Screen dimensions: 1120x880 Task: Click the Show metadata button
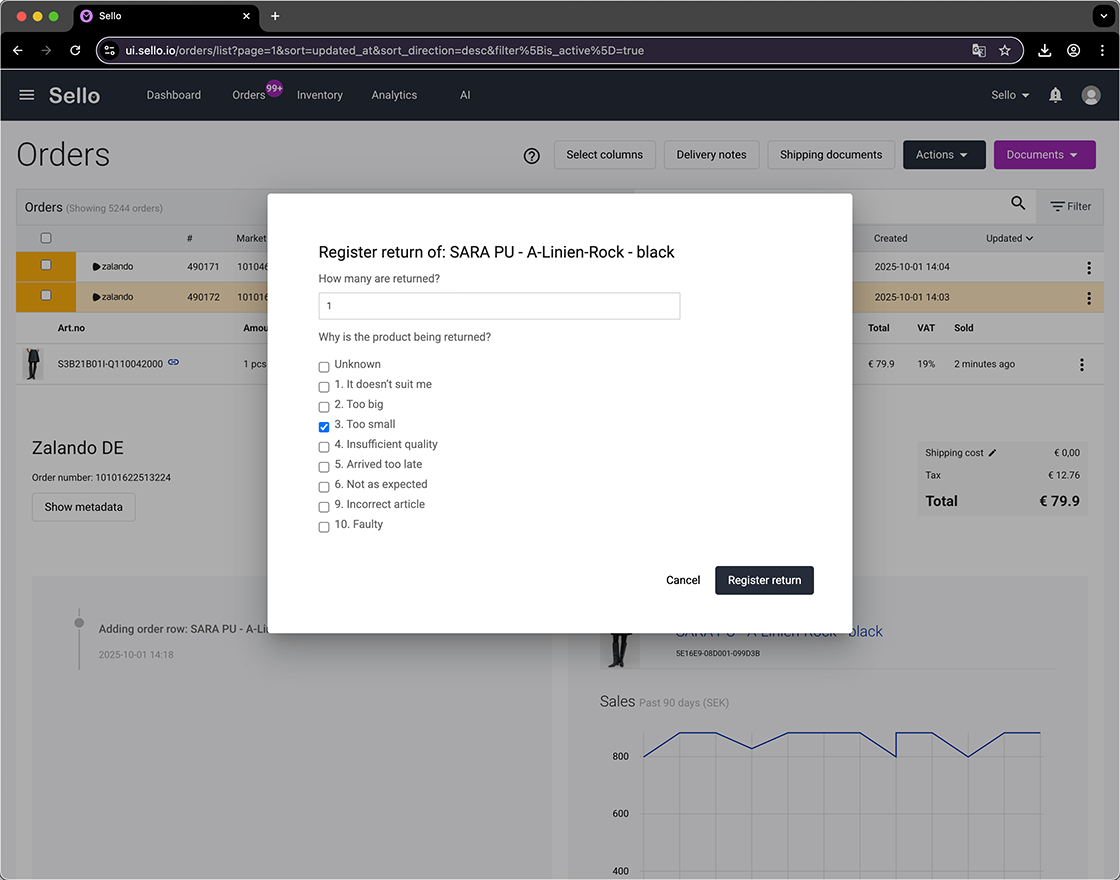[83, 507]
